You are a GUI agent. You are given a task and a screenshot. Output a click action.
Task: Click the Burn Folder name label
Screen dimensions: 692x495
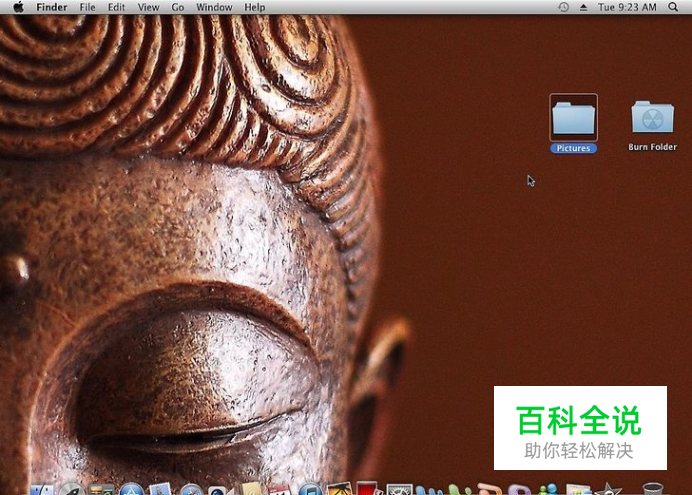coord(652,147)
